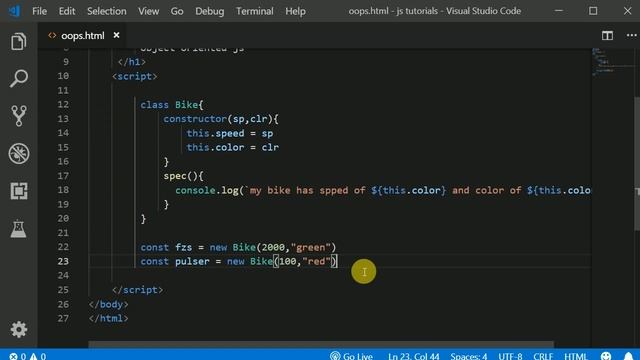Open Manage settings gear
640x360 pixels.
click(18, 329)
